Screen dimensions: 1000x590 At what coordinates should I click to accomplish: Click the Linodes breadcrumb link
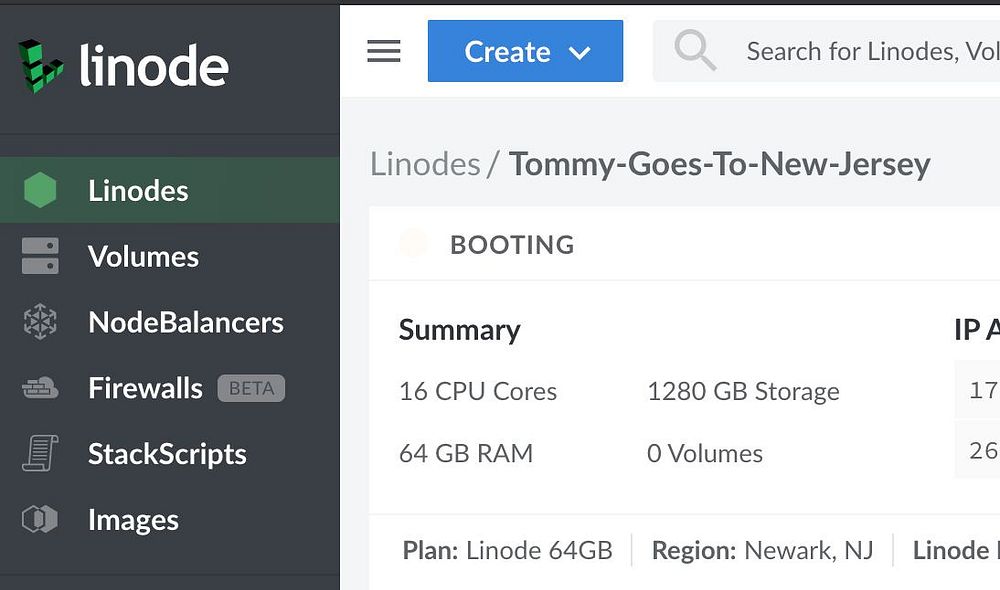coord(425,163)
